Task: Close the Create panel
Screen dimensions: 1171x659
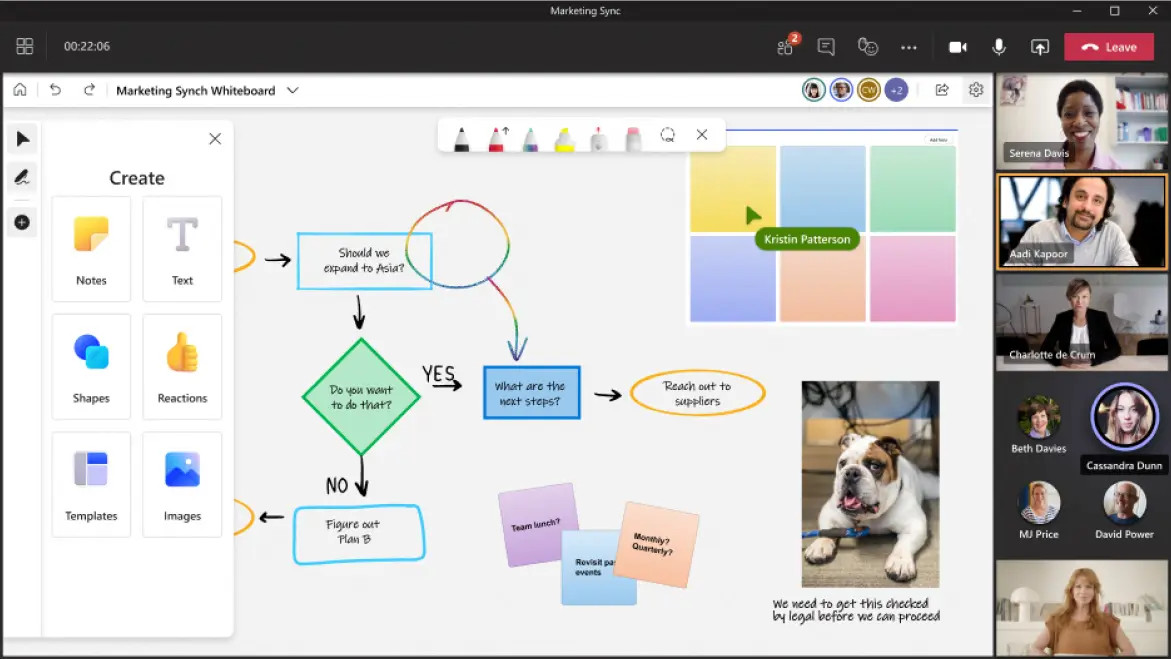Action: click(x=215, y=139)
